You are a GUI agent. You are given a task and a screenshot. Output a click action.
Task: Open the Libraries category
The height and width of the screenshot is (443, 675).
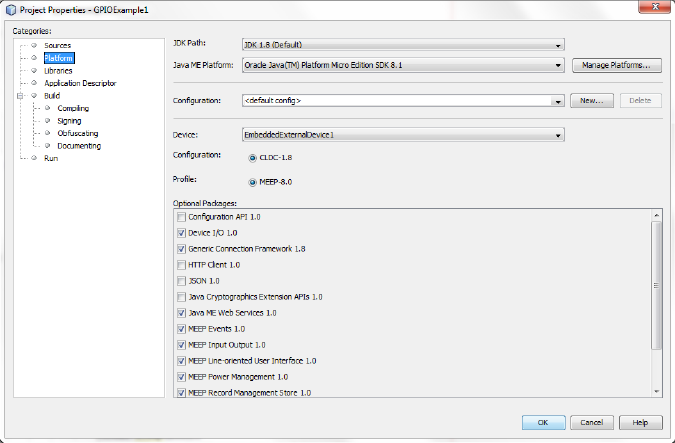coord(58,71)
